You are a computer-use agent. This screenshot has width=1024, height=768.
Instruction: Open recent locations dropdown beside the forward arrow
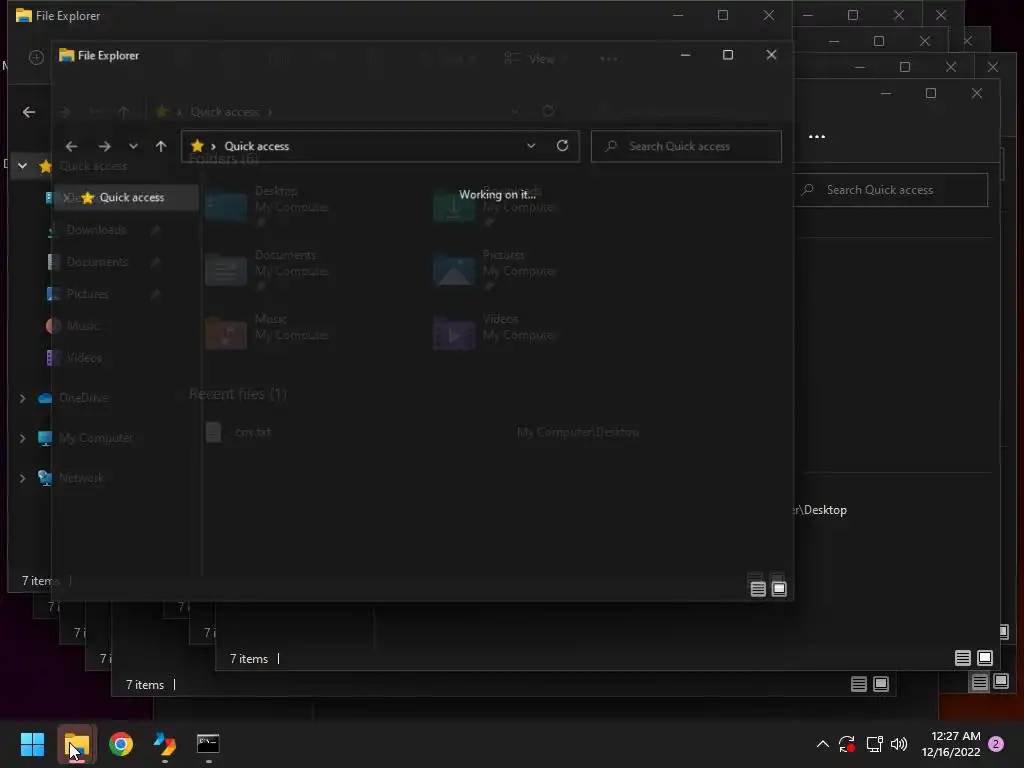tap(133, 146)
